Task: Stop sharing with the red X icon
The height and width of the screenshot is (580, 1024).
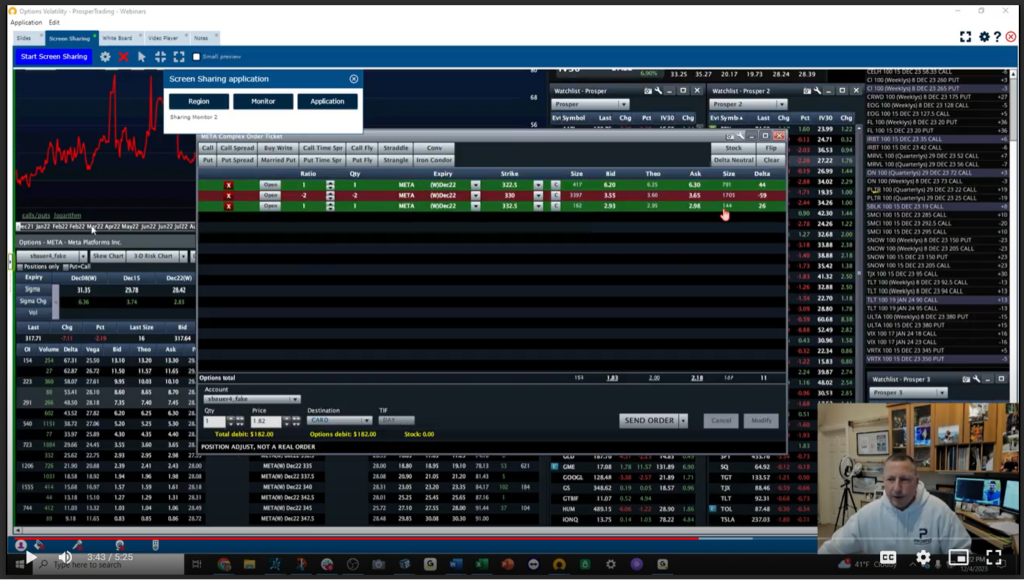Action: coord(123,57)
